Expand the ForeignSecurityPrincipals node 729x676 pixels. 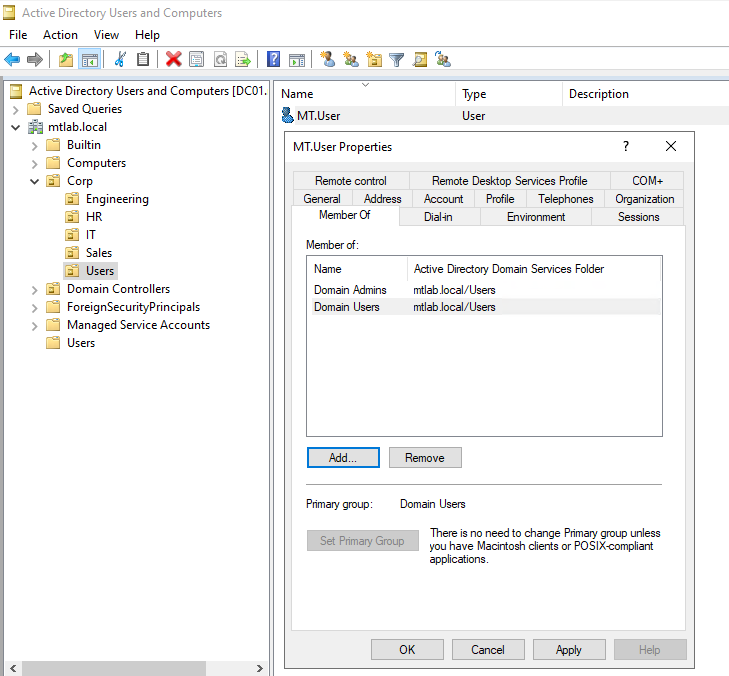click(x=34, y=308)
